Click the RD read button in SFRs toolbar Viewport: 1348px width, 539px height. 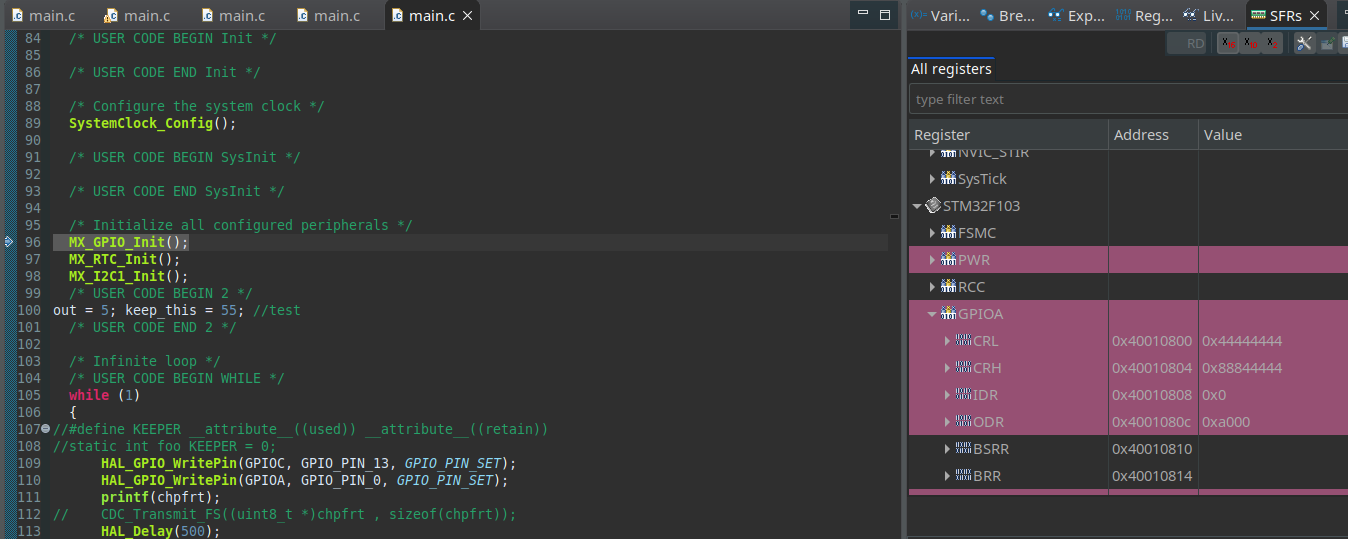point(1188,43)
